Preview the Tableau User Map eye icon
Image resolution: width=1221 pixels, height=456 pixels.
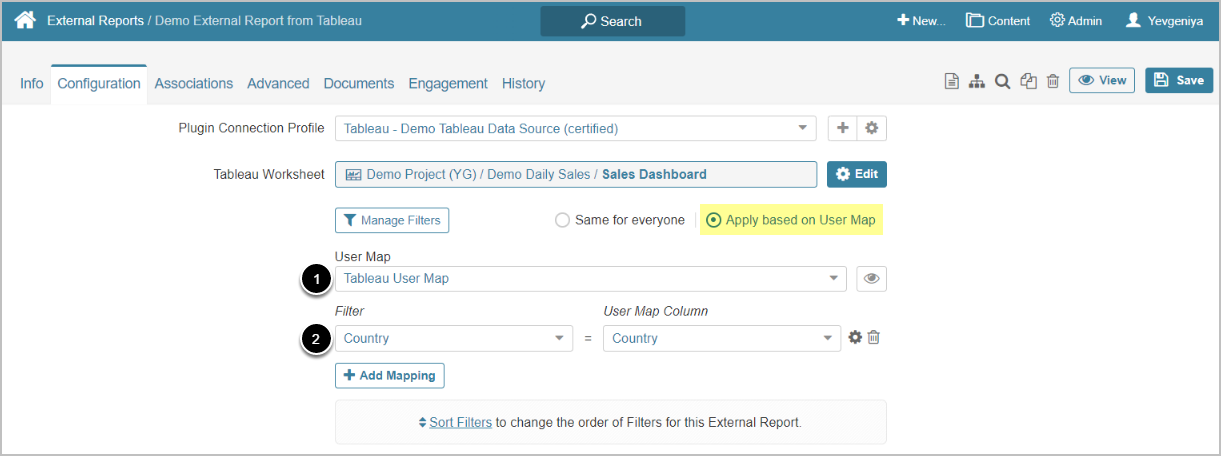coord(871,279)
